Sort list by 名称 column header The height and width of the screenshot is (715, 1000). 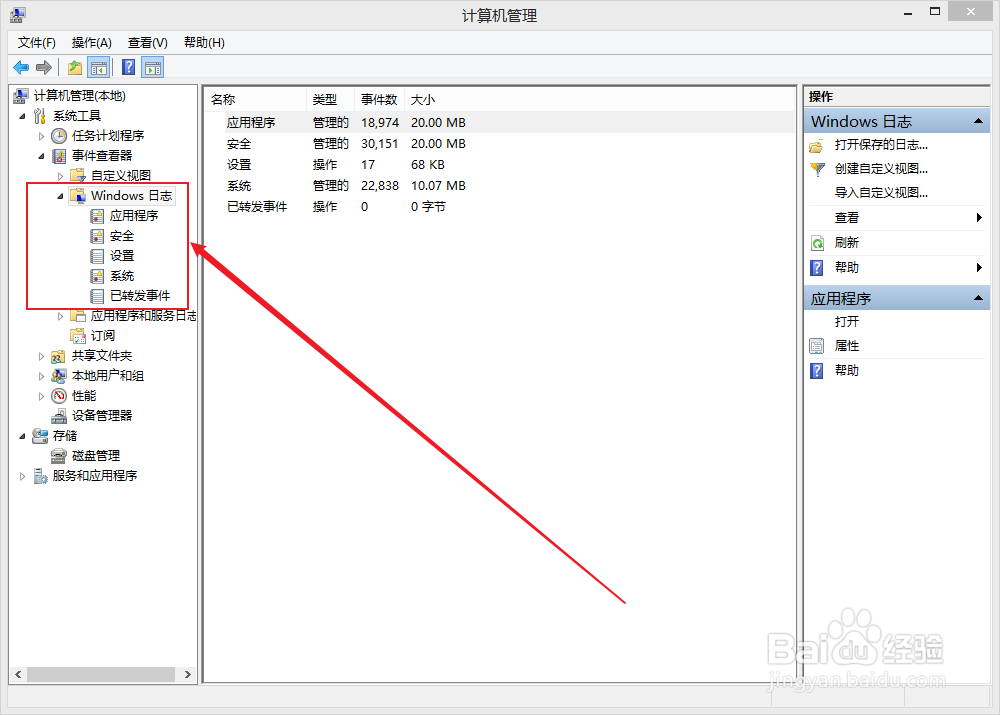(256, 100)
